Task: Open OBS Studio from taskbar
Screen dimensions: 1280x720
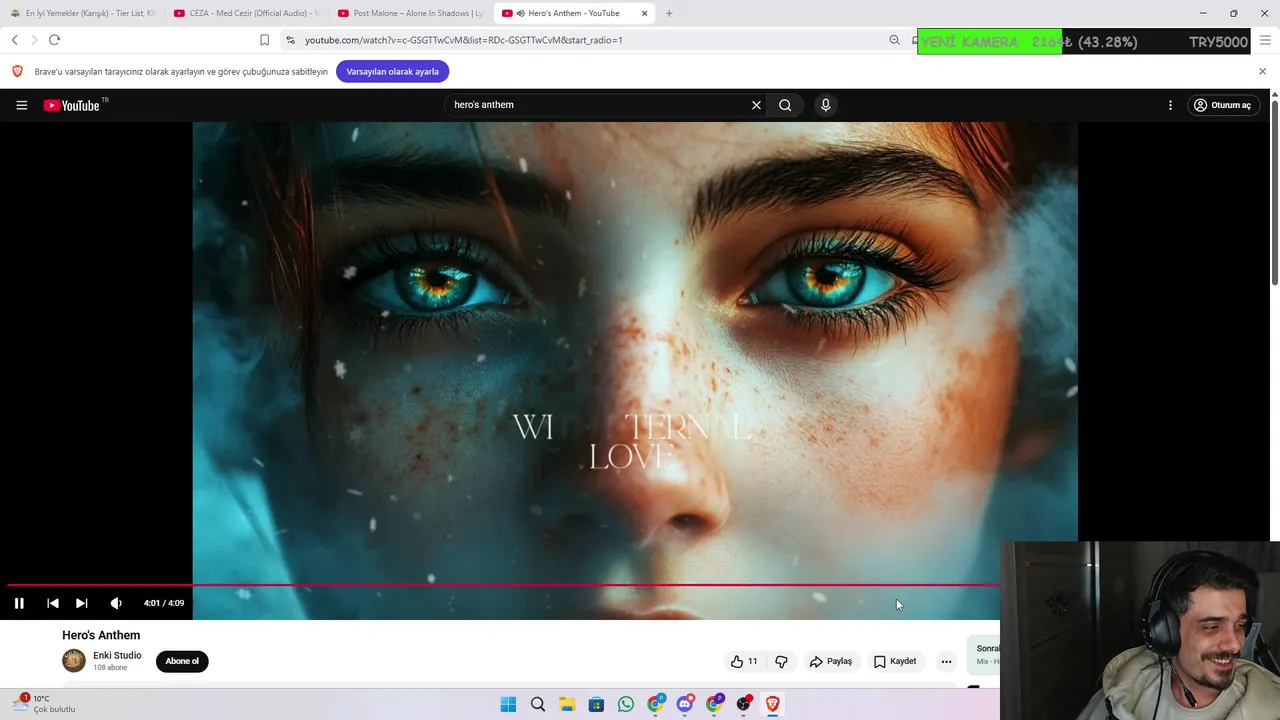Action: tap(744, 704)
